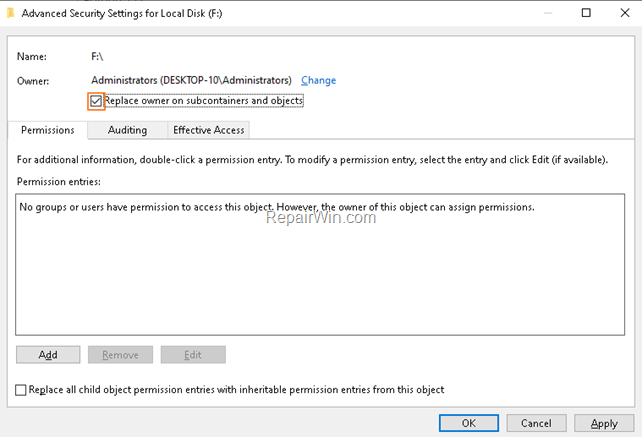Maximize the Advanced Security Settings window

[x=586, y=13]
